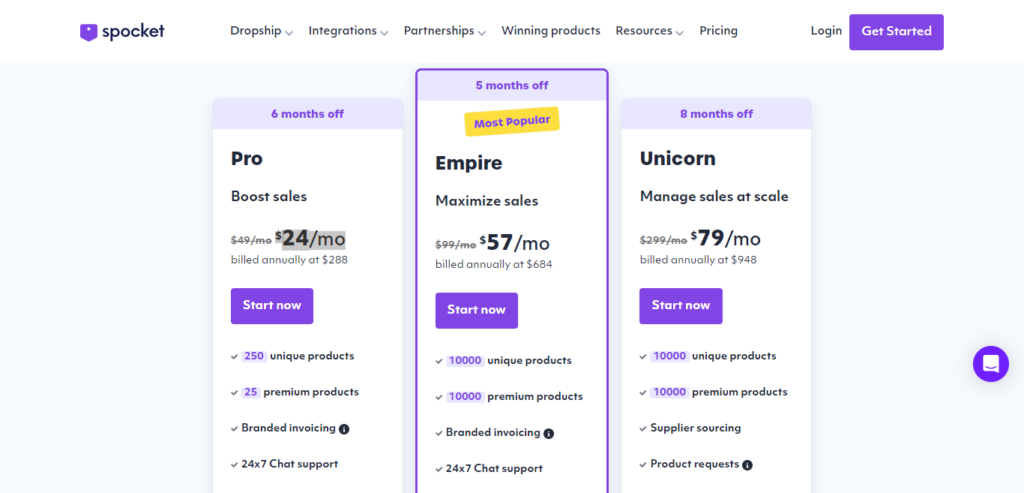
Task: Click Start now under Pro plan
Action: coord(272,306)
